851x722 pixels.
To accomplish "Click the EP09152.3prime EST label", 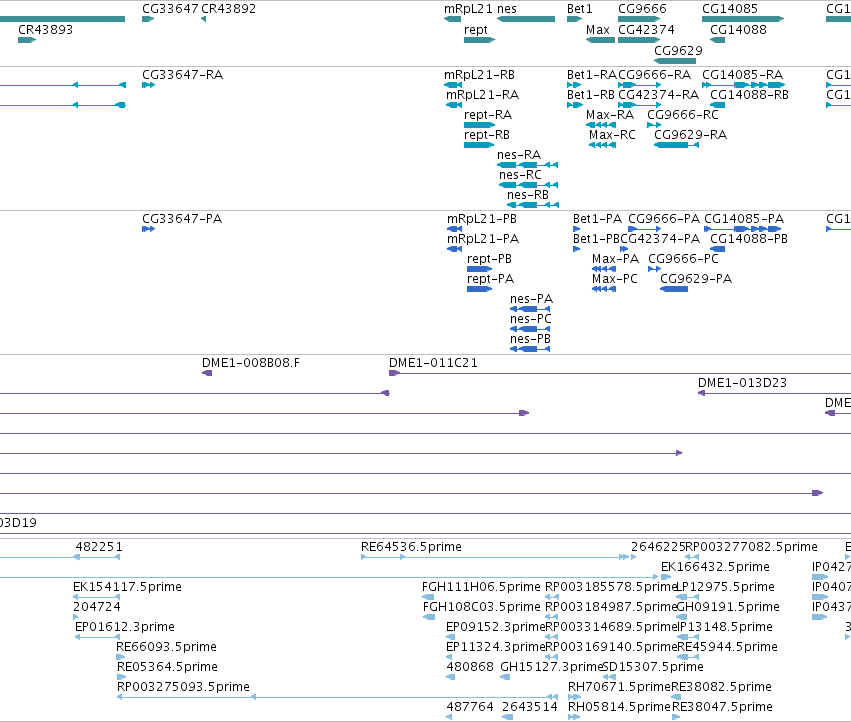I will pyautogui.click(x=496, y=627).
